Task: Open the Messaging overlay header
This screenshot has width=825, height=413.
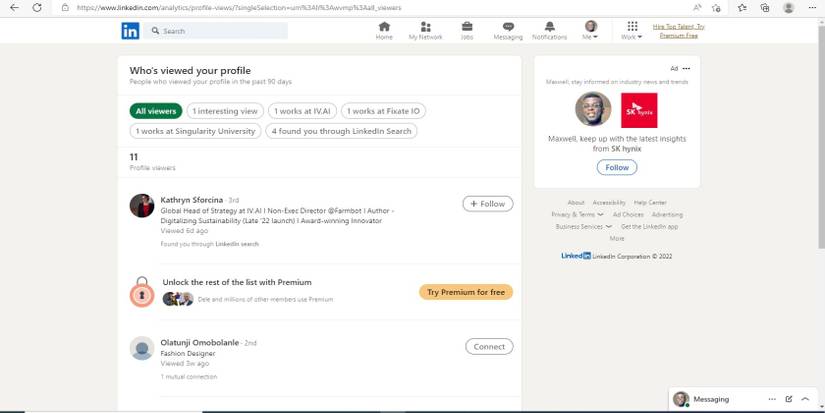Action: point(711,399)
